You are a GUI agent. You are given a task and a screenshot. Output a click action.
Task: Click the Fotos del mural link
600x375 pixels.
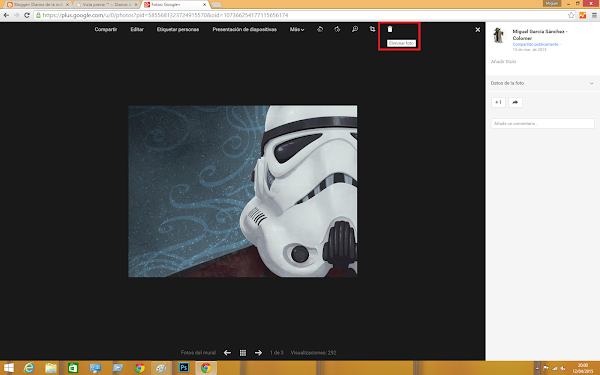pyautogui.click(x=198, y=352)
